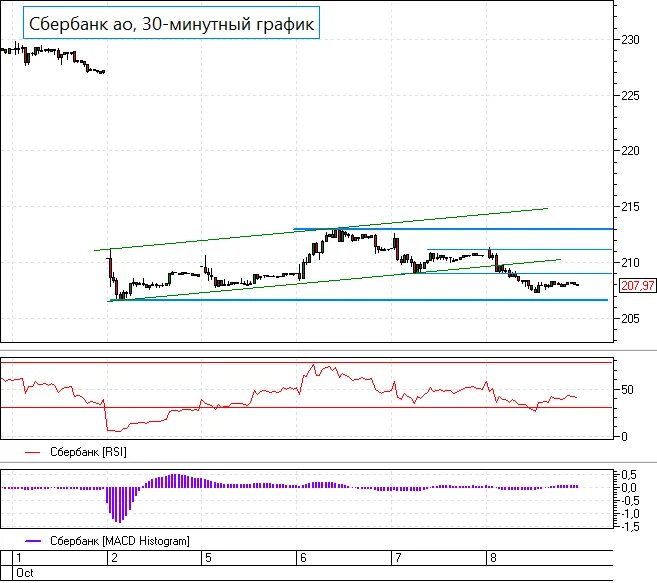Click the purple MACD Histogram legend marker
The width and height of the screenshot is (657, 583).
pos(33,541)
